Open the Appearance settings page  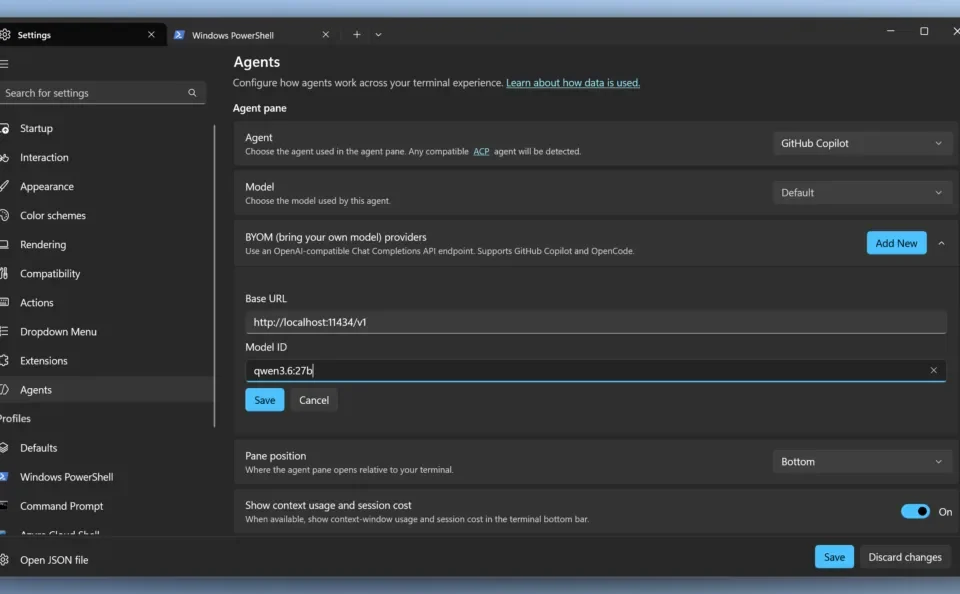pyautogui.click(x=107, y=186)
